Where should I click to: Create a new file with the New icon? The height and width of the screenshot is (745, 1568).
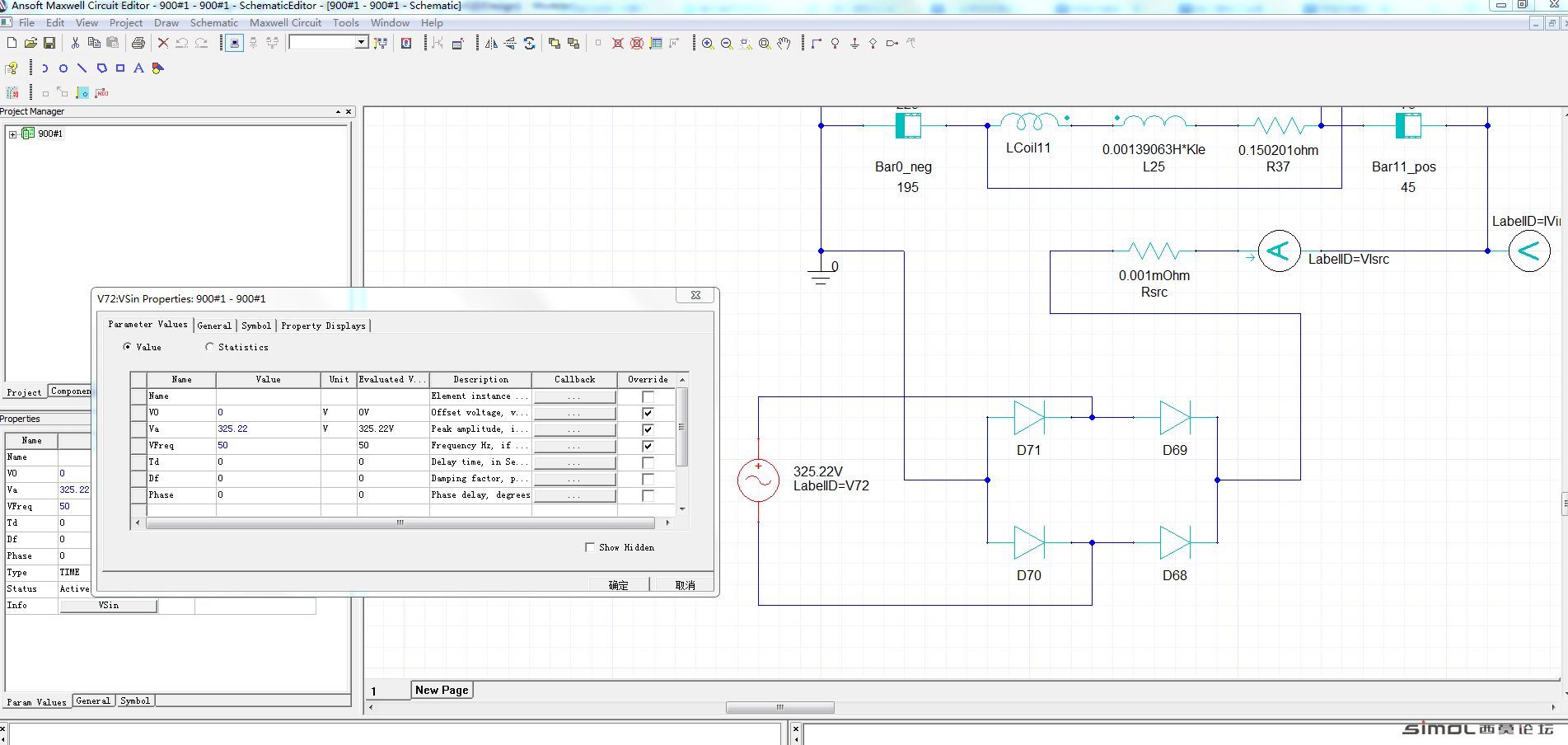coord(12,43)
